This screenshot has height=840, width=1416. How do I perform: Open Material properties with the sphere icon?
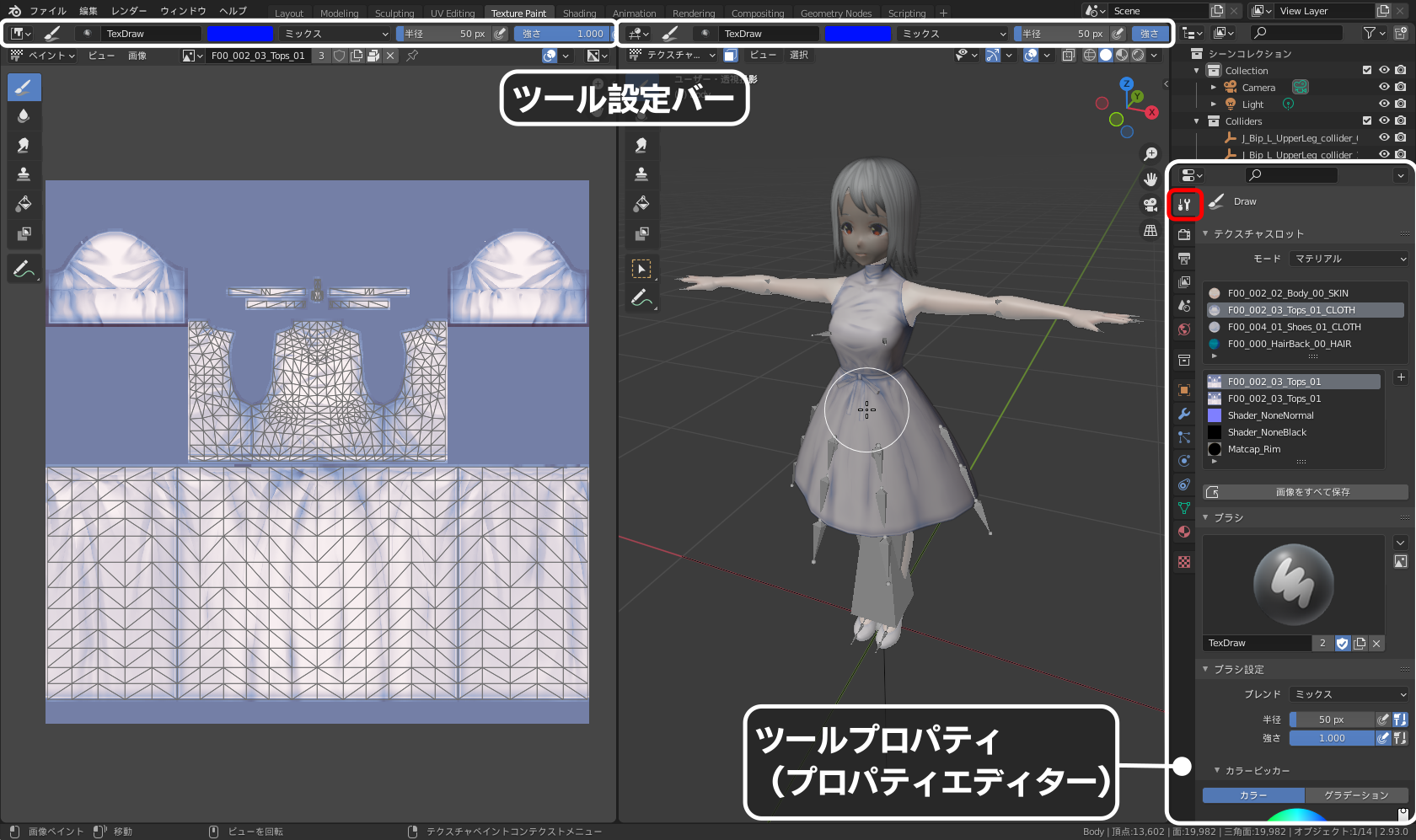click(1183, 532)
